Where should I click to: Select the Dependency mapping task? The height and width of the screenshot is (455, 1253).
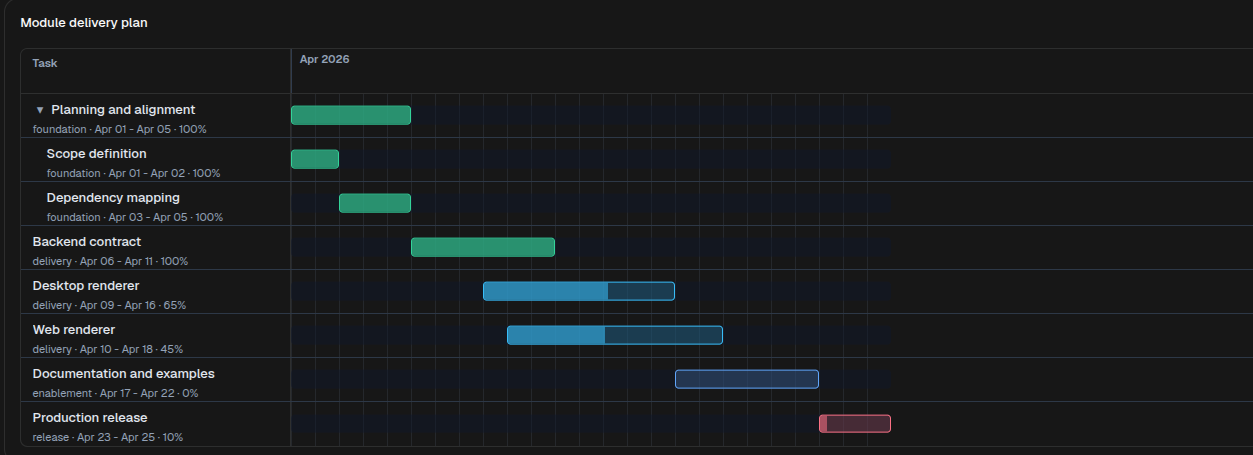(x=156, y=204)
